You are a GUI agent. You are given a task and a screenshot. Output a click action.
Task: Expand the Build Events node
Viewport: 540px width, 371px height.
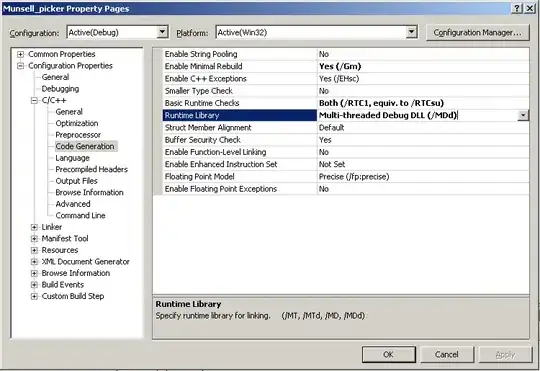pos(34,285)
